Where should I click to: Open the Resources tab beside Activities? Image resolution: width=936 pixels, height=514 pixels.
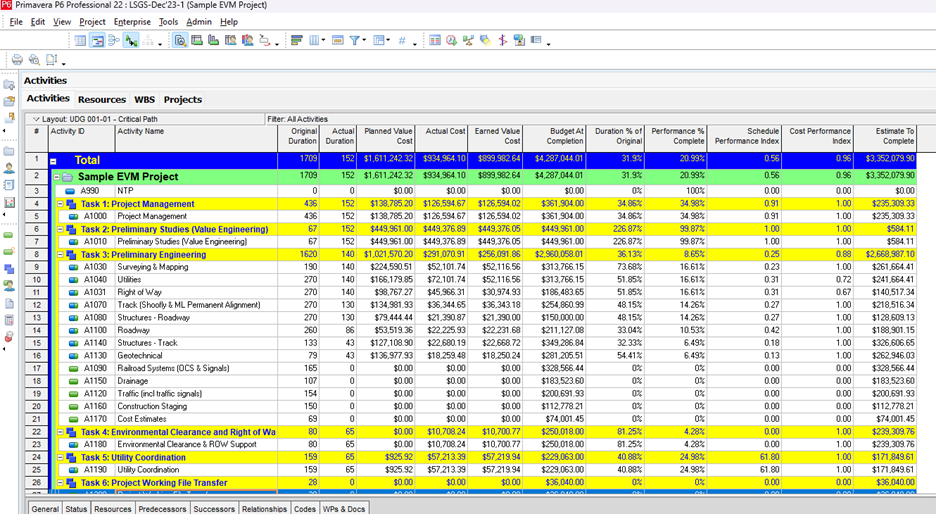[101, 100]
